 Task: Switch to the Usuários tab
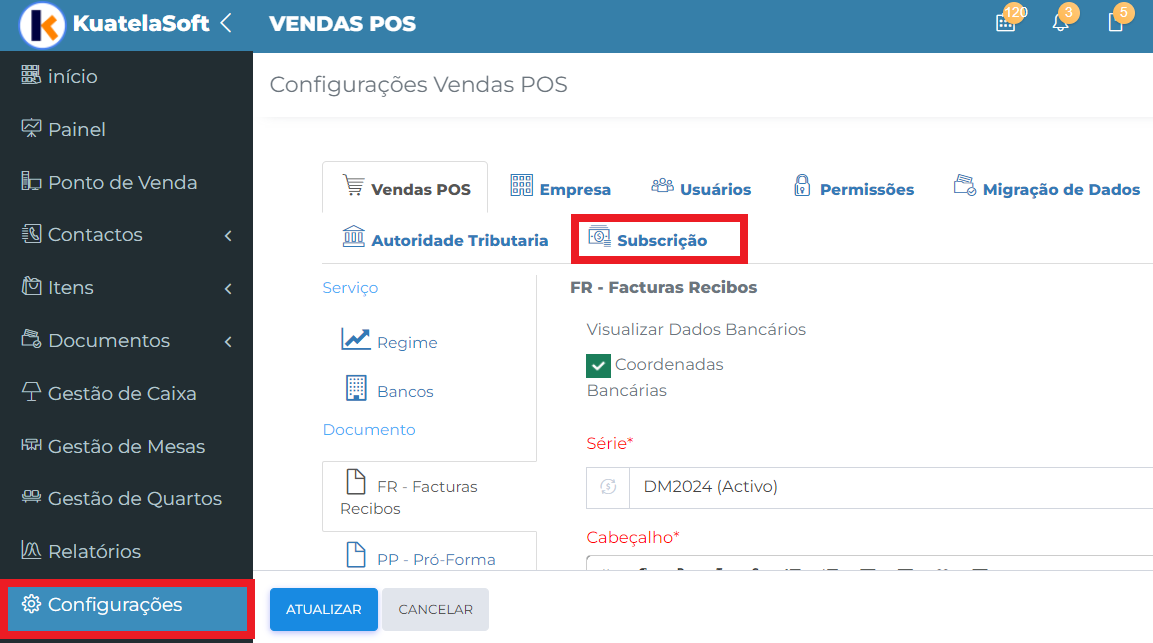(701, 188)
